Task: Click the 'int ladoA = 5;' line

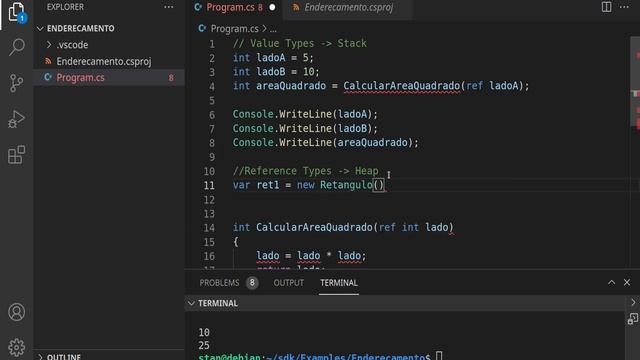Action: [273, 58]
